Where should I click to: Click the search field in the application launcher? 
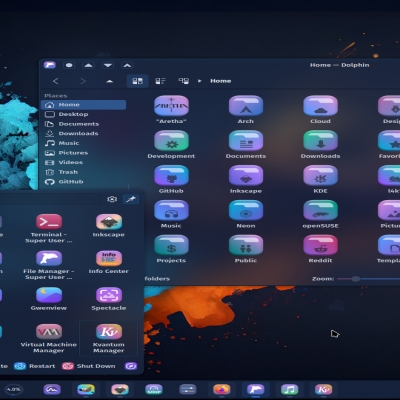coord(50,199)
